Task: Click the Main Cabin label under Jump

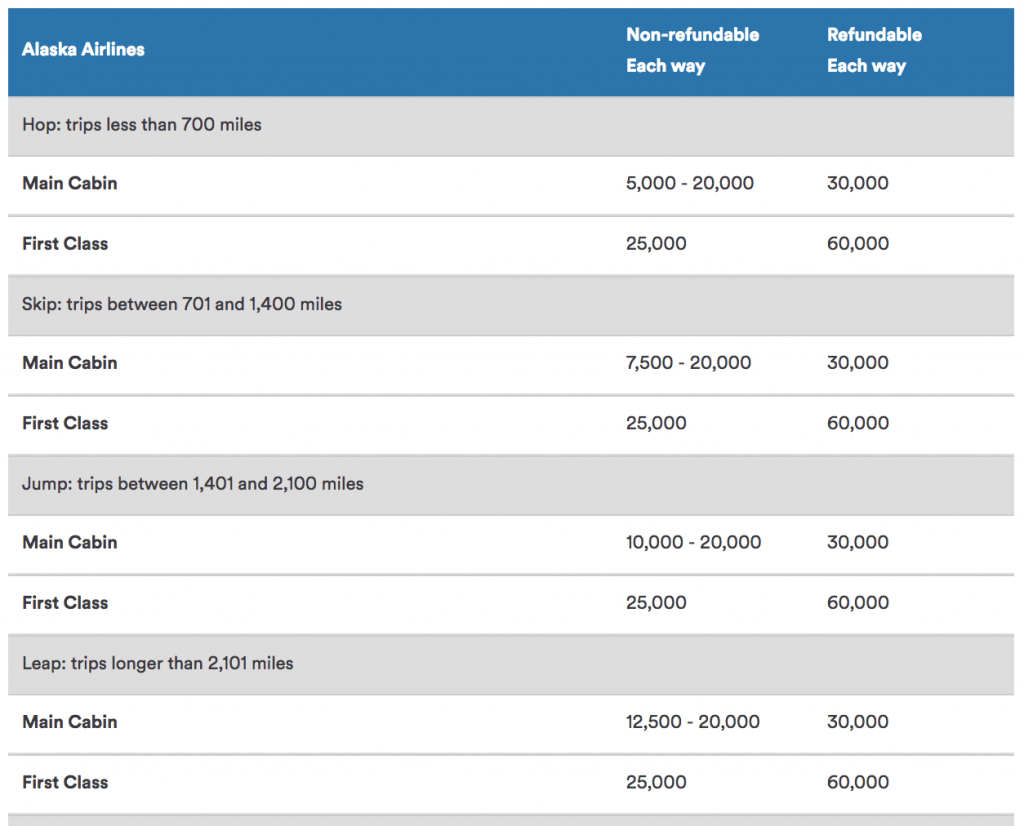Action: 70,542
